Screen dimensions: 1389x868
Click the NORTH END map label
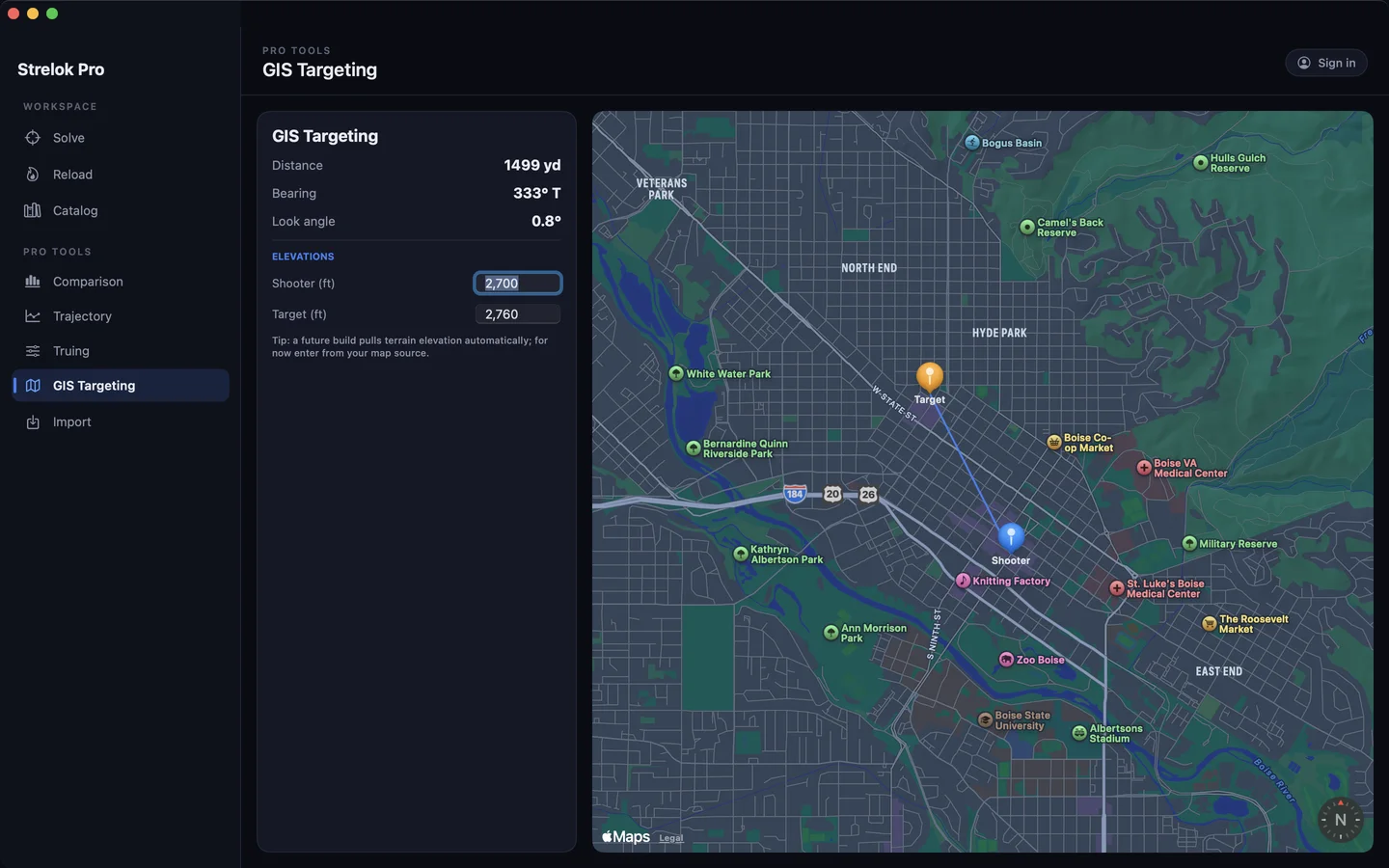click(x=869, y=268)
